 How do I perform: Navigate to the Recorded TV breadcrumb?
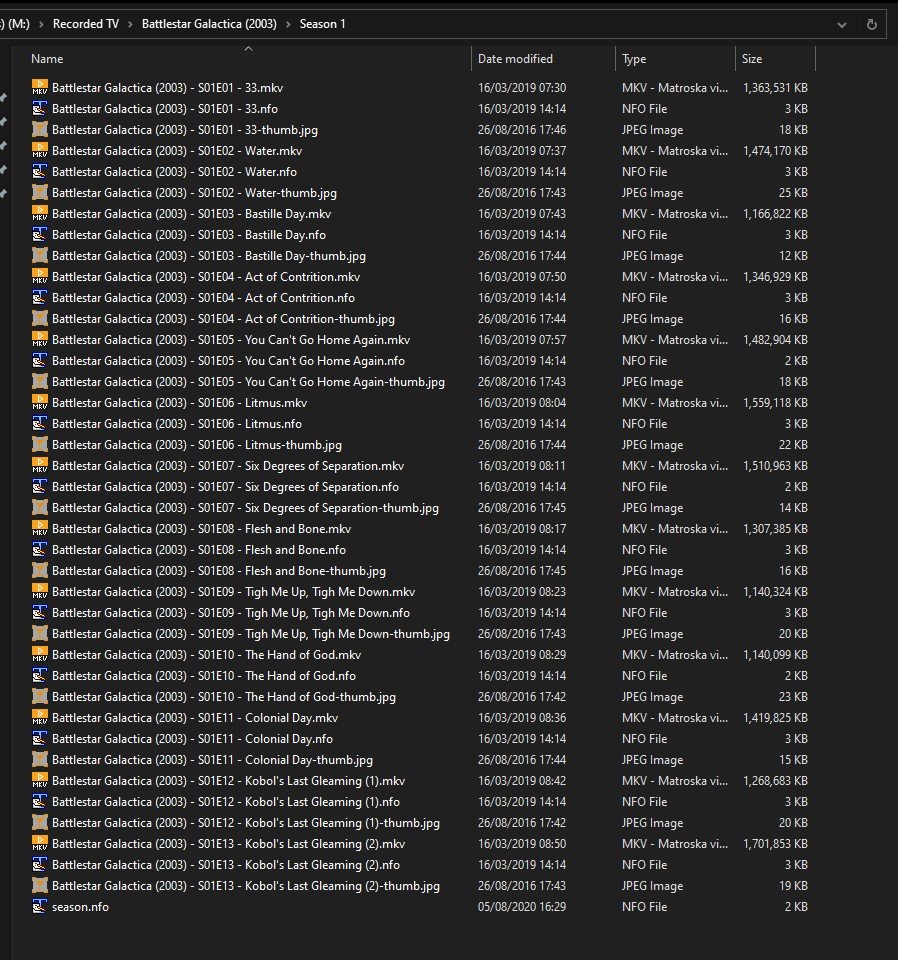(x=86, y=24)
